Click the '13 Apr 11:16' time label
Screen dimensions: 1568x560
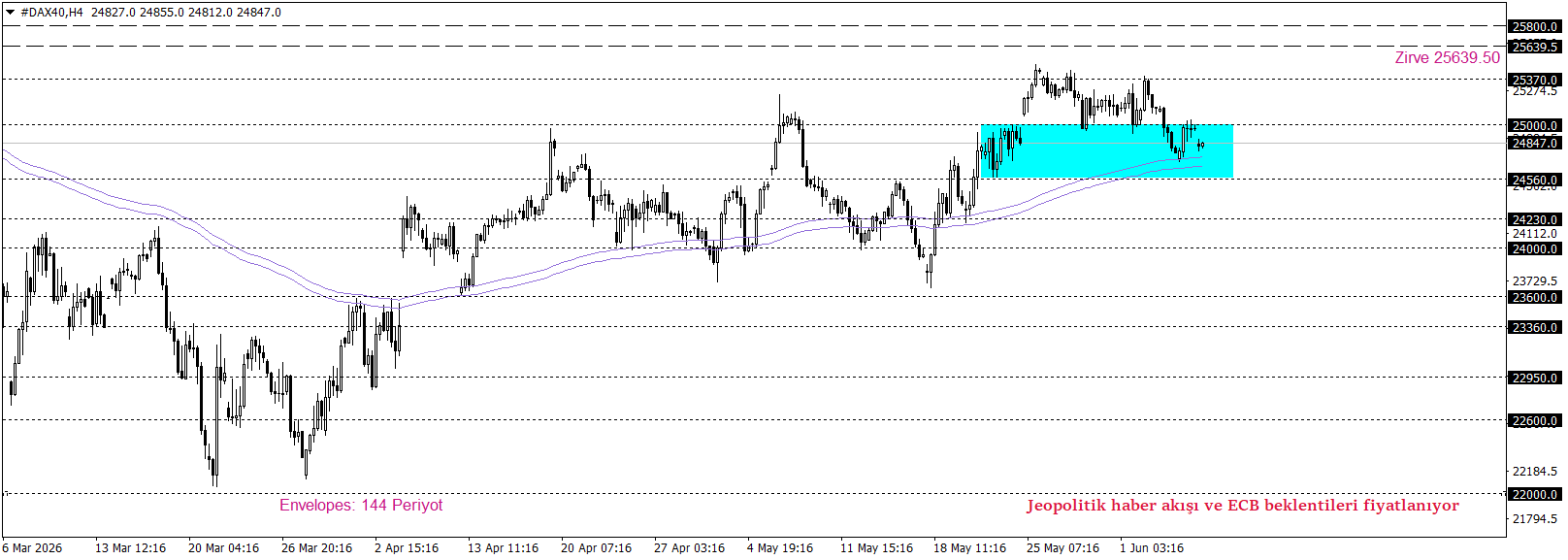(503, 548)
